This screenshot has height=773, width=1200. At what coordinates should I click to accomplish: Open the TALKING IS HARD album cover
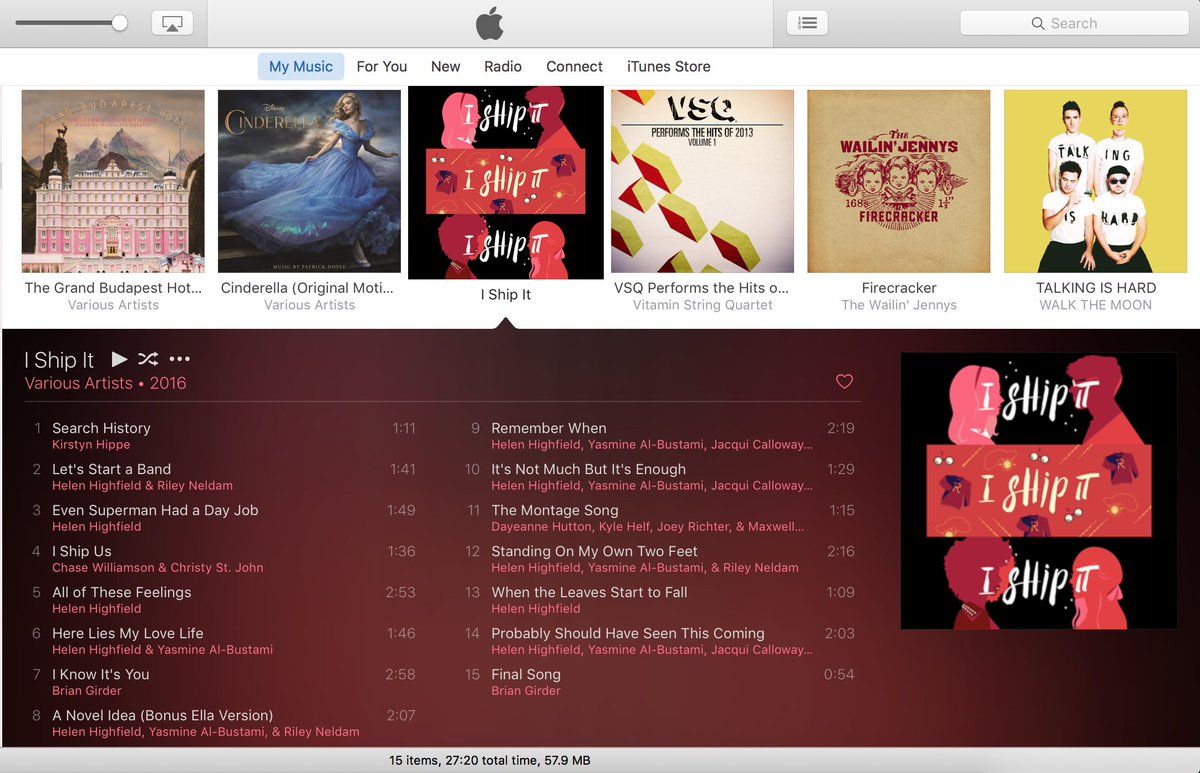[x=1096, y=181]
